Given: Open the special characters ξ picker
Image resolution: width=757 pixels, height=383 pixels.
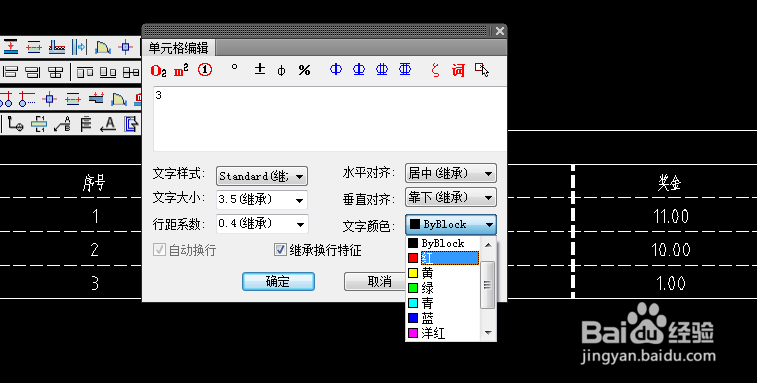Looking at the screenshot, I should (x=435, y=71).
